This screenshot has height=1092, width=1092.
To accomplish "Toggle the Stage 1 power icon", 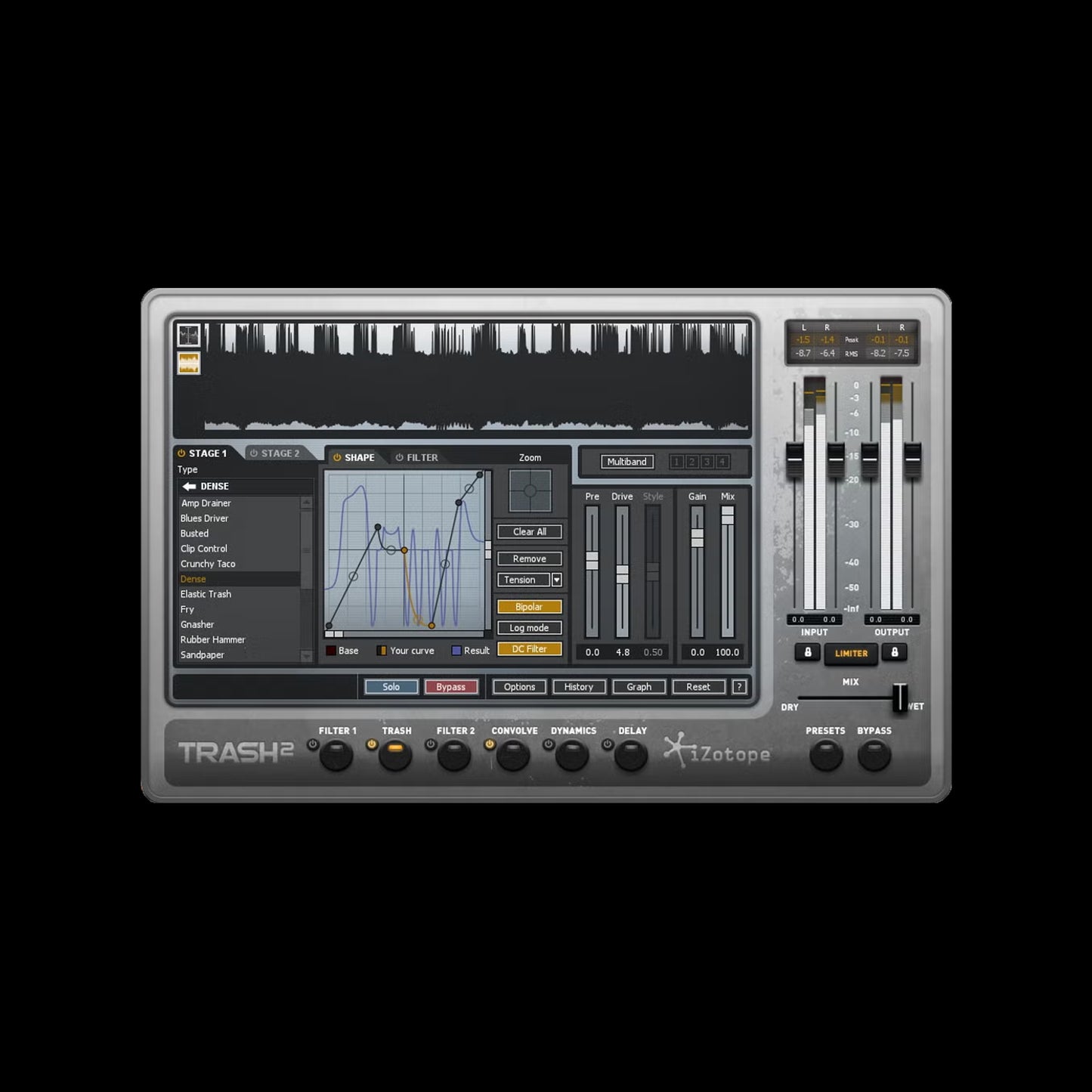I will coord(181,453).
